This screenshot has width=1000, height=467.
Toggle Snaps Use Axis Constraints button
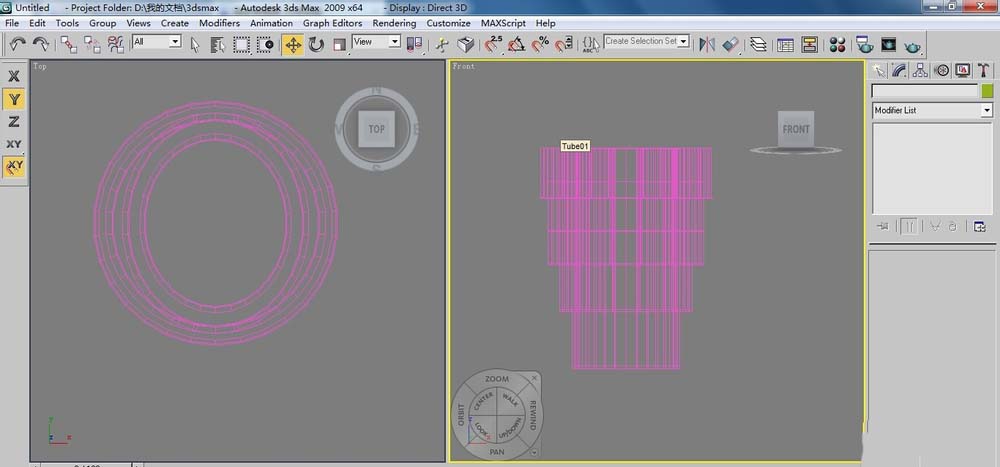13,167
